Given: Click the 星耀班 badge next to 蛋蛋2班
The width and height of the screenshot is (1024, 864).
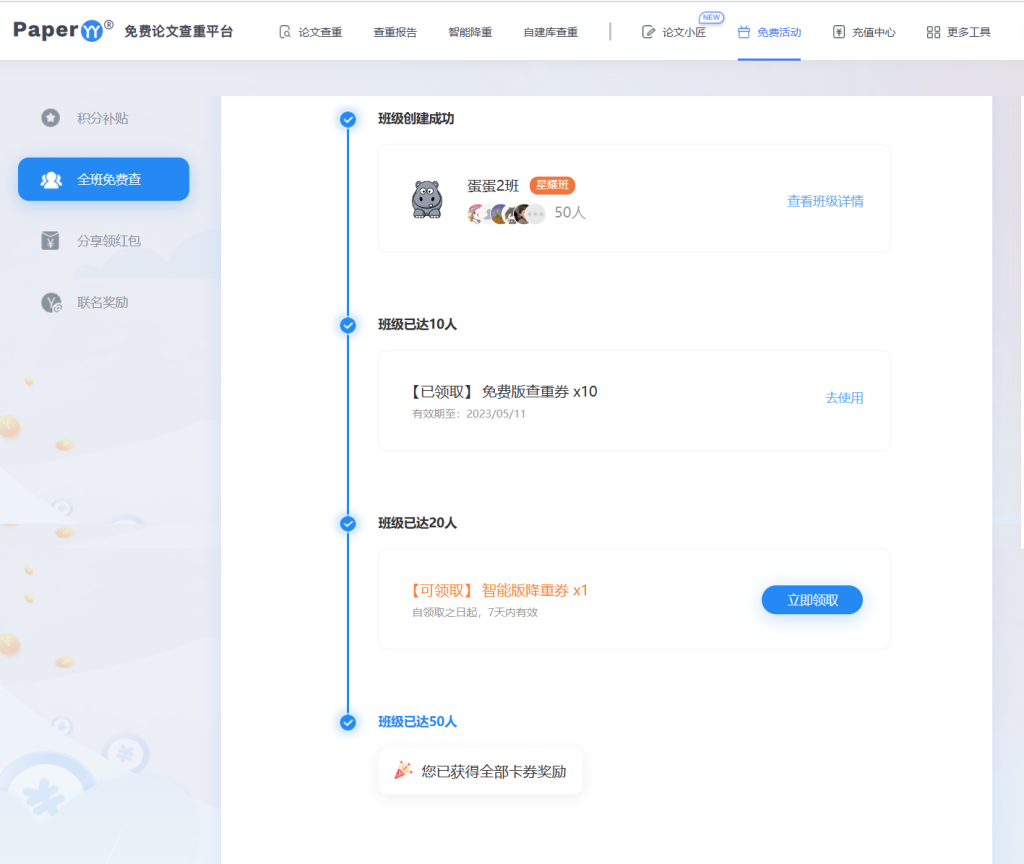Looking at the screenshot, I should coord(553,185).
